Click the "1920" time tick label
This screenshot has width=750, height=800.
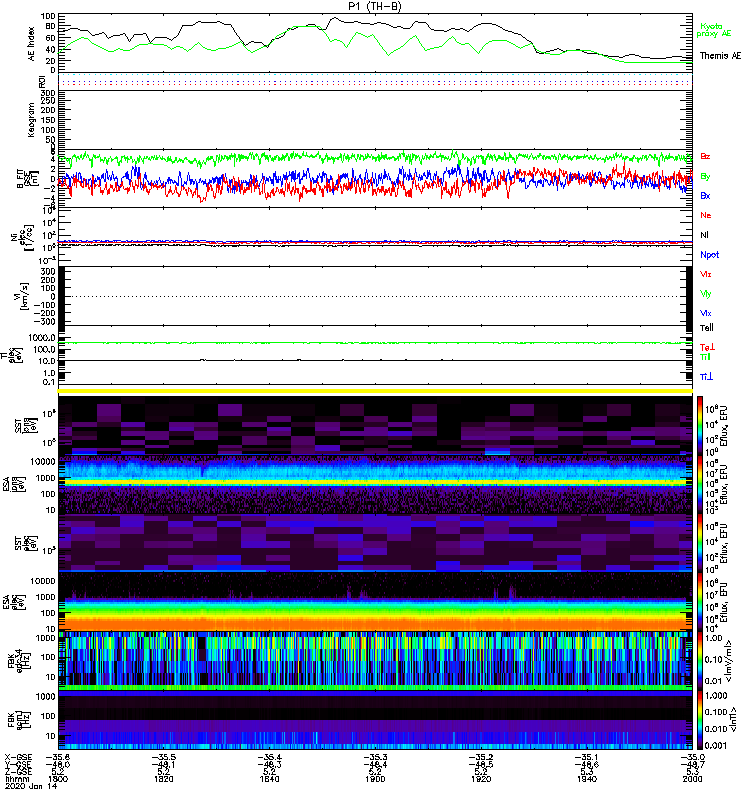tap(481, 779)
